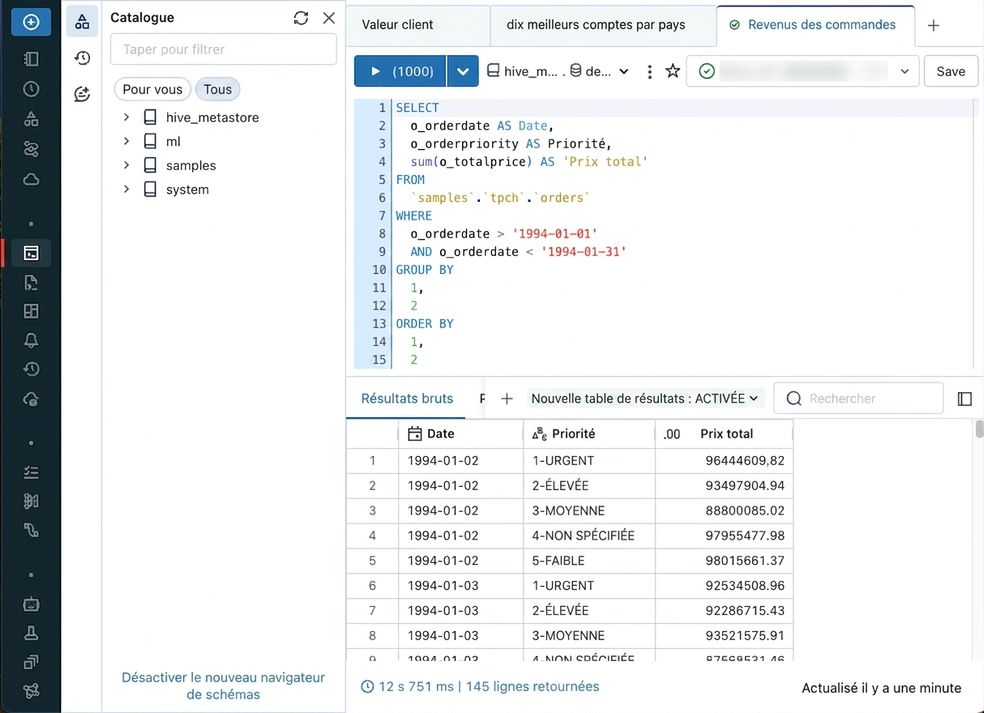
Task: Open history panel icon beside Catalogue
Action: (x=82, y=58)
